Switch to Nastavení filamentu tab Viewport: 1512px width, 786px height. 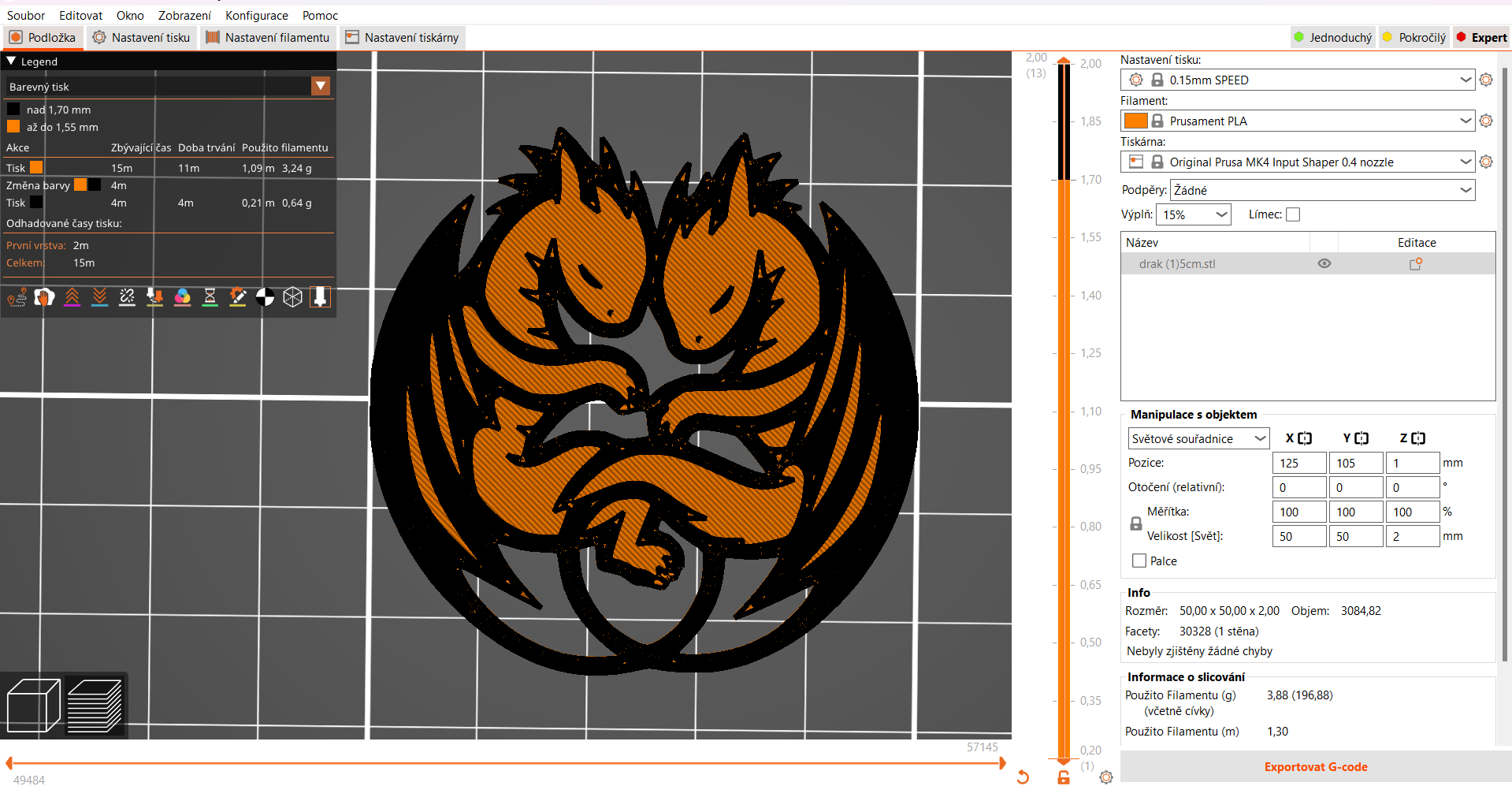coord(268,37)
